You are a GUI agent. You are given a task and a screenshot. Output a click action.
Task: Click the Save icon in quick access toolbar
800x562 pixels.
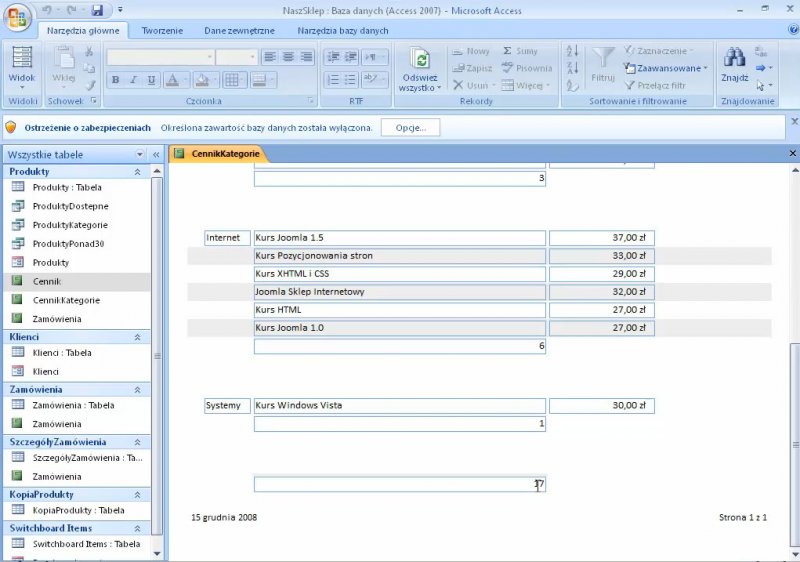[97, 11]
